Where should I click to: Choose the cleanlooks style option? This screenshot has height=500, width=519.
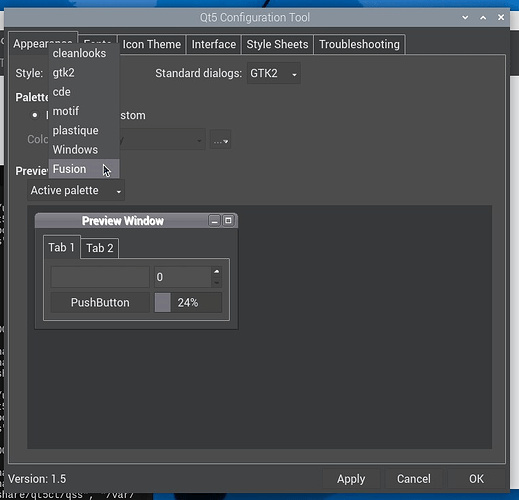[84, 53]
